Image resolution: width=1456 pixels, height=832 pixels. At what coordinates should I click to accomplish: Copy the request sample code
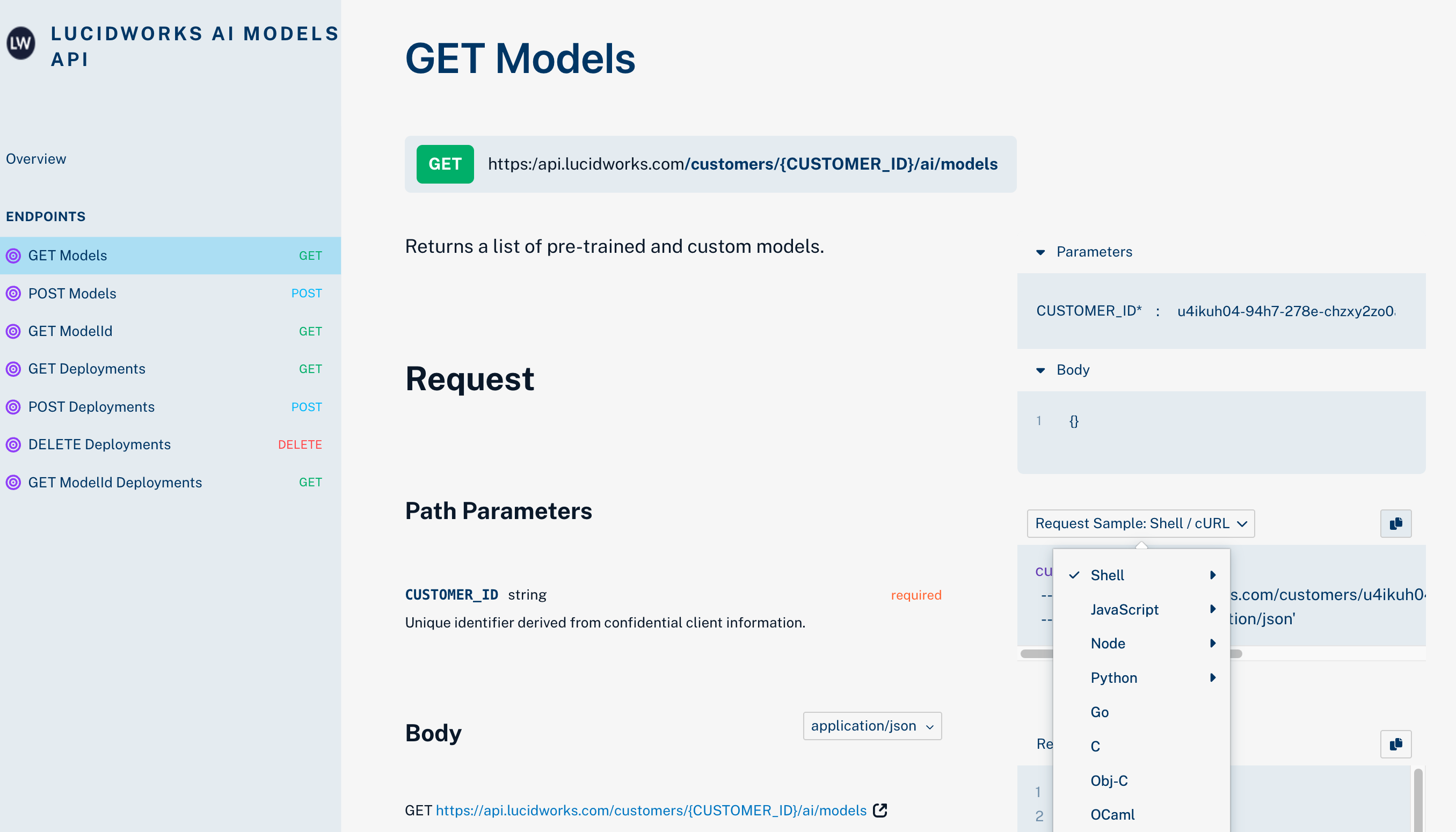tap(1395, 523)
